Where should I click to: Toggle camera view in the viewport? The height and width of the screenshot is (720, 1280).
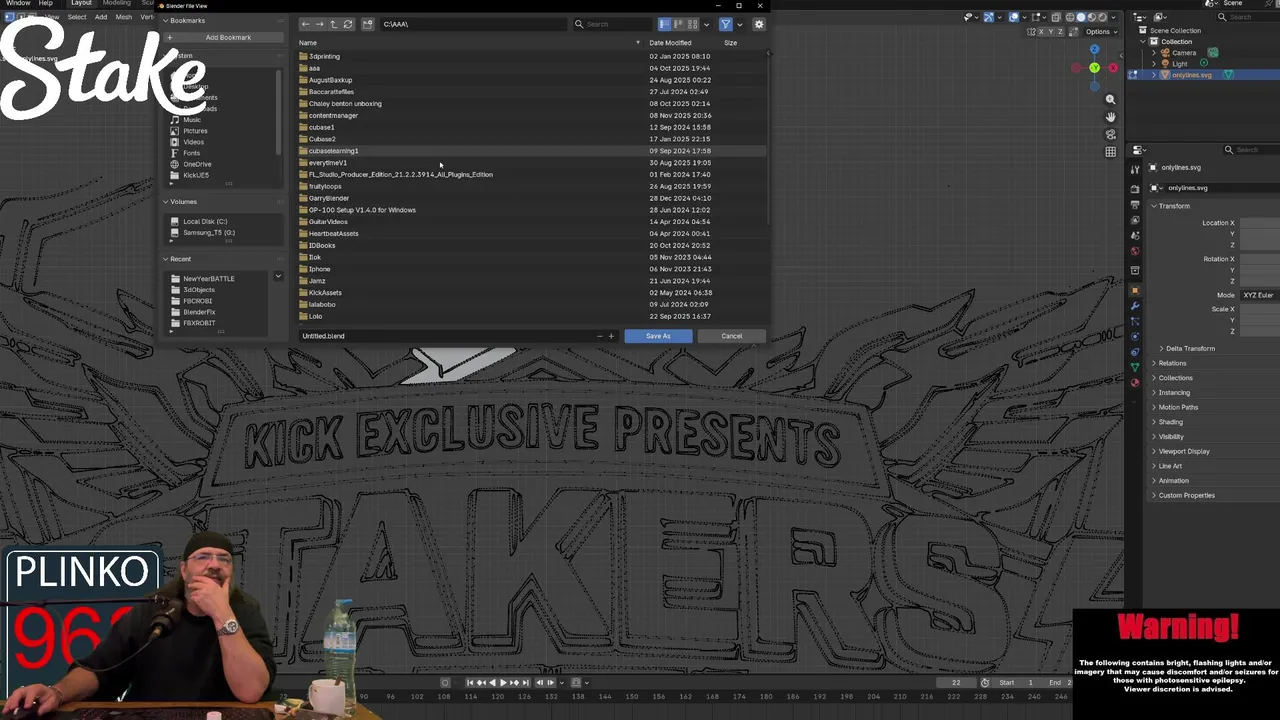1110,134
